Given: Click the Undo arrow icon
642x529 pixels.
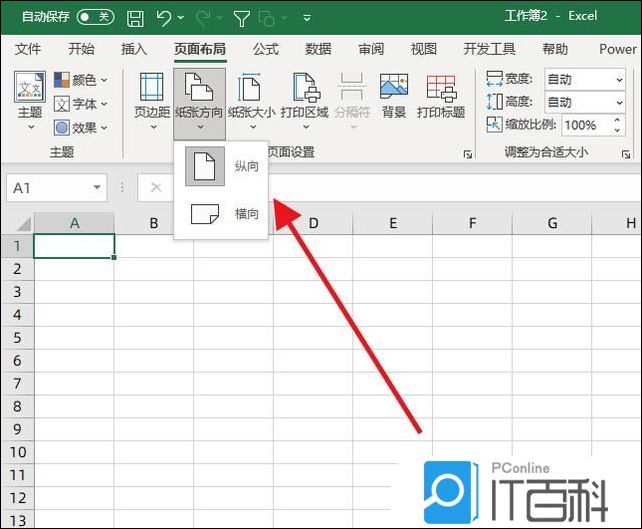Looking at the screenshot, I should point(164,18).
